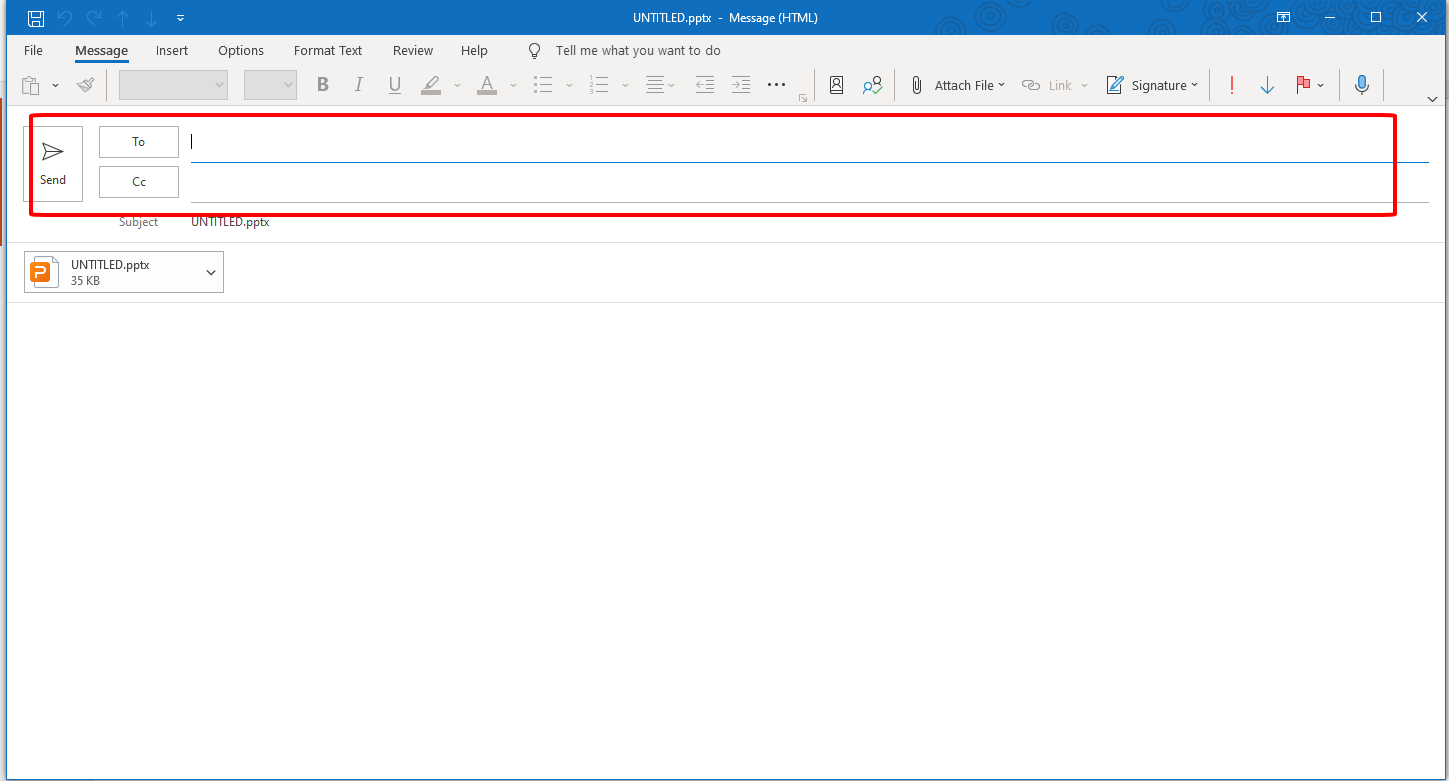
Task: Open the Follow Up flag dropdown
Action: click(1319, 84)
